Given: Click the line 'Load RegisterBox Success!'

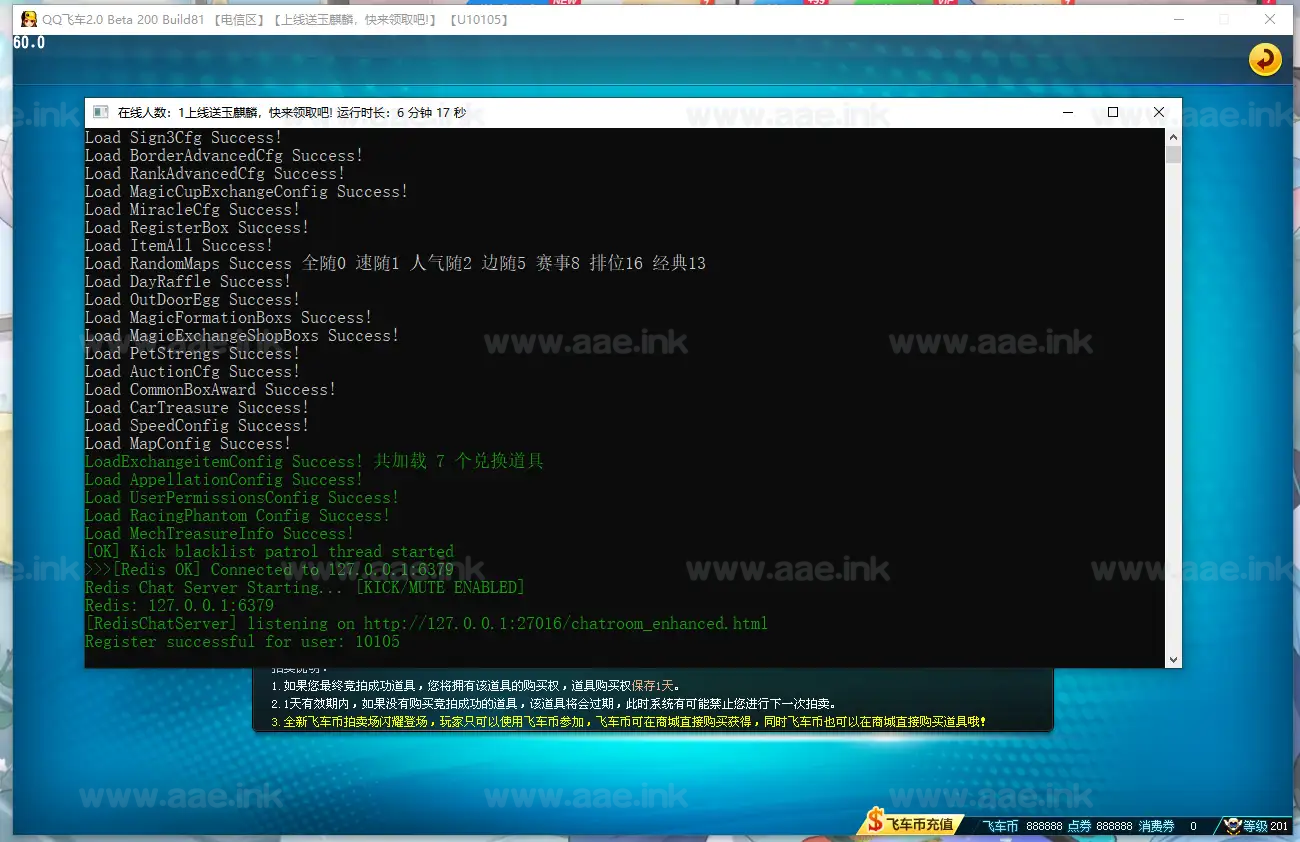Looking at the screenshot, I should pyautogui.click(x=197, y=228).
